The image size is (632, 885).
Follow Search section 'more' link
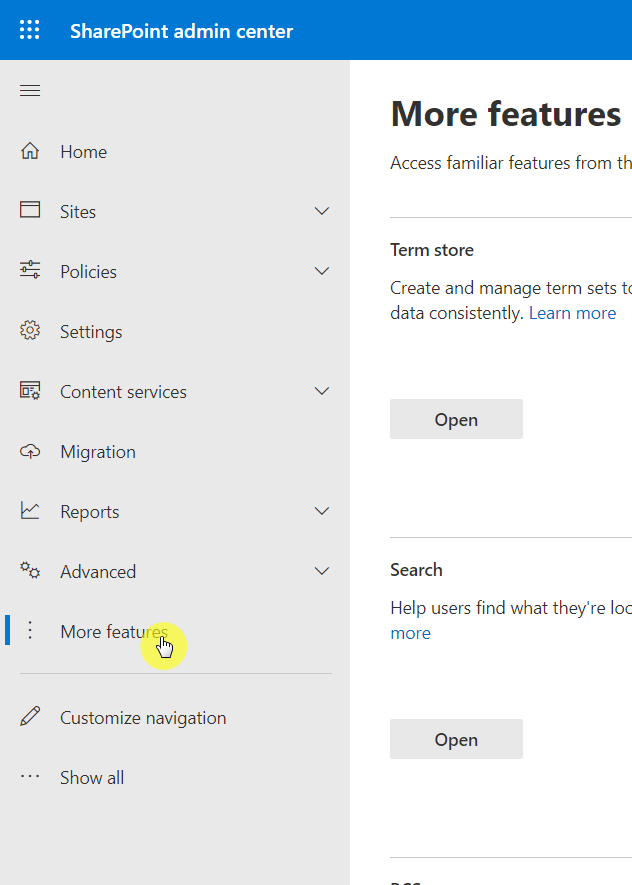410,633
